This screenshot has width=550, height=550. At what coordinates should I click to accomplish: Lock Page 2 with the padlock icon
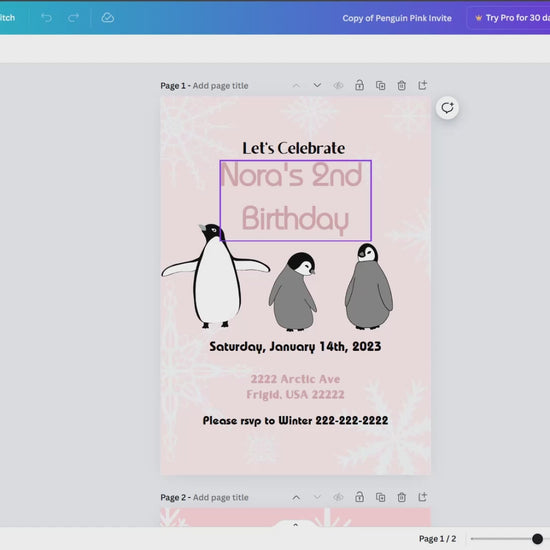point(359,497)
